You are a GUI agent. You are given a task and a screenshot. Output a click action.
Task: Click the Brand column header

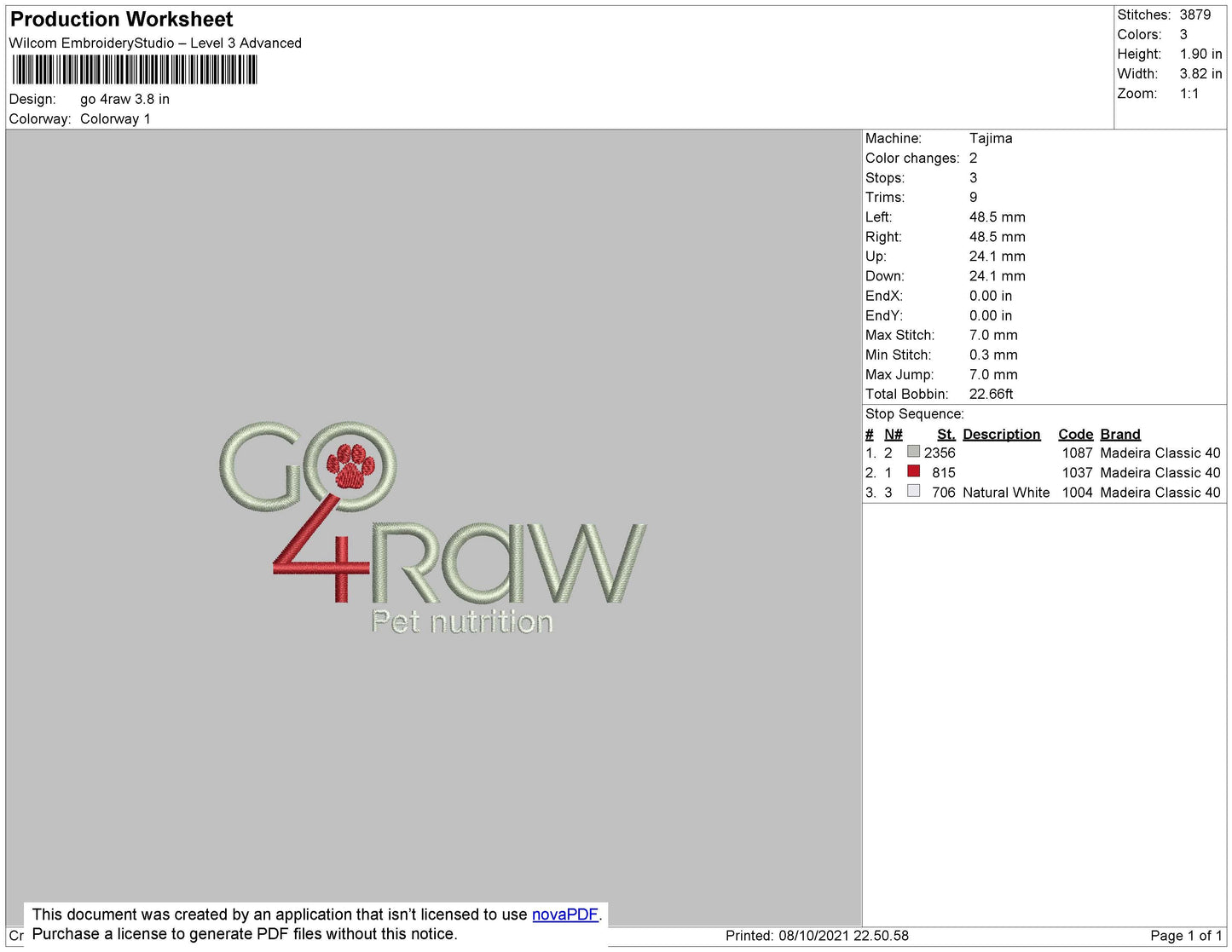pyautogui.click(x=1120, y=435)
